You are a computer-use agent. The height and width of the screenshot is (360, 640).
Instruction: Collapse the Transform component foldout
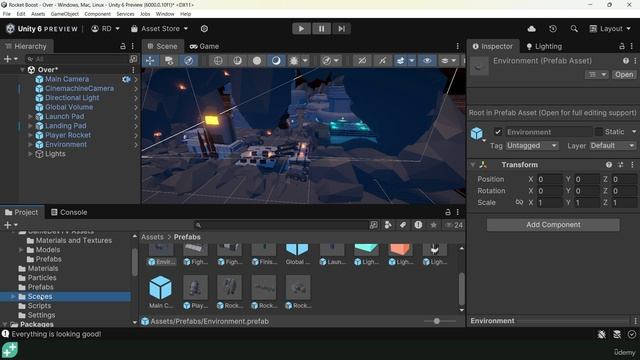click(x=473, y=165)
